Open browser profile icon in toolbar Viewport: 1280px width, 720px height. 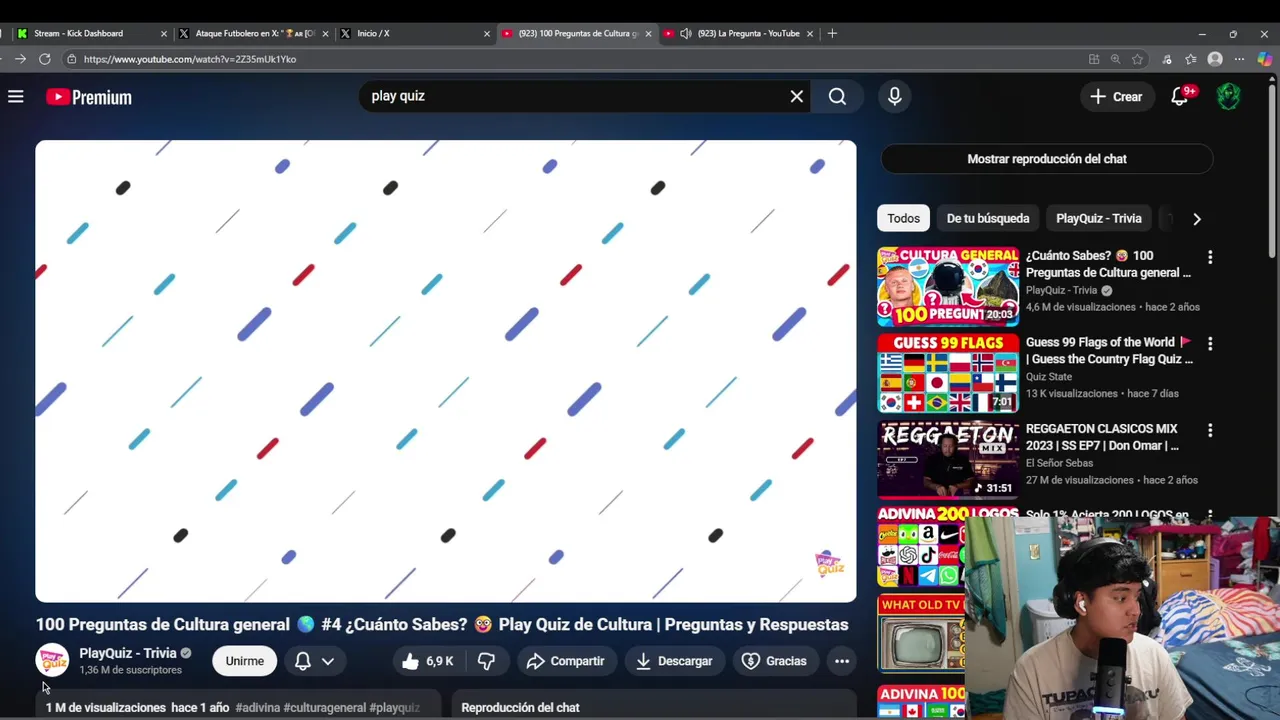tap(1215, 59)
